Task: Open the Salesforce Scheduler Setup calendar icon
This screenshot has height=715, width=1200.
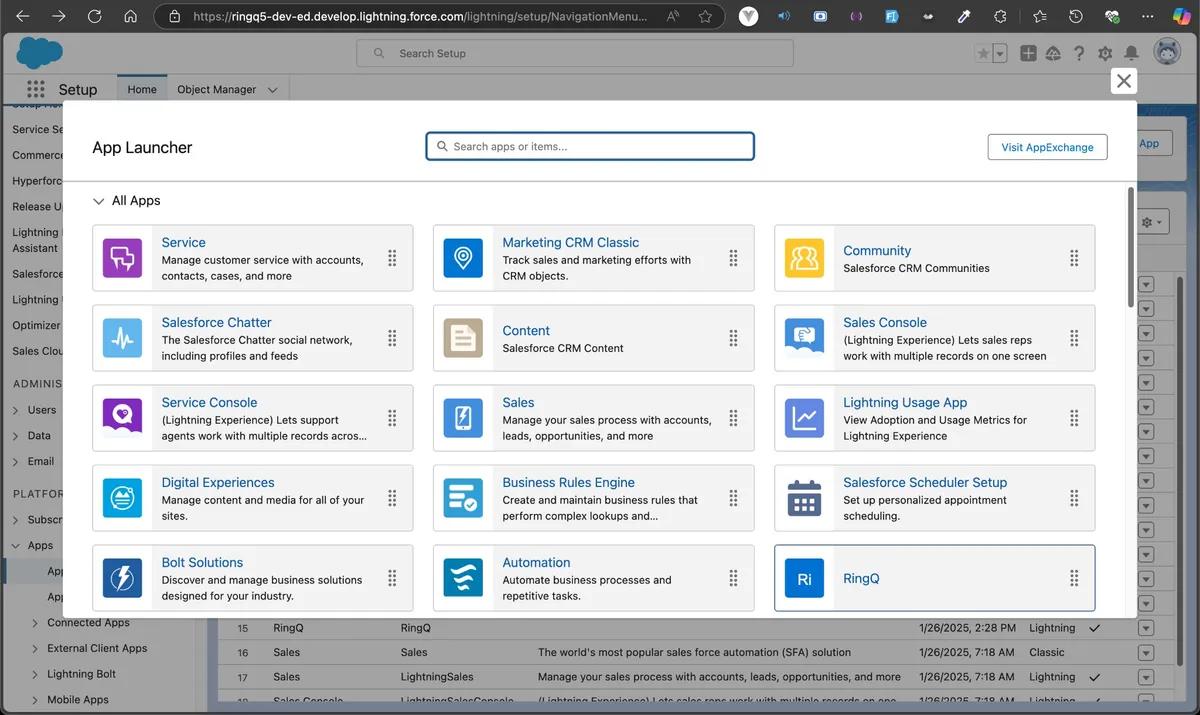Action: 804,498
